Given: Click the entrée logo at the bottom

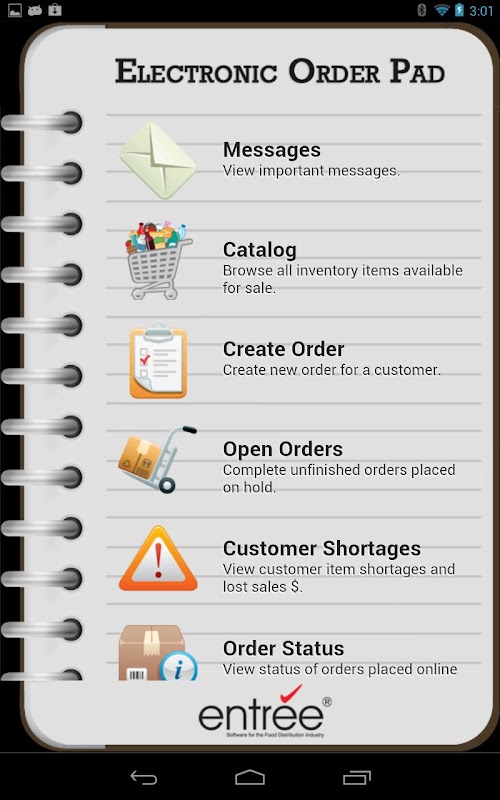Looking at the screenshot, I should (x=264, y=711).
